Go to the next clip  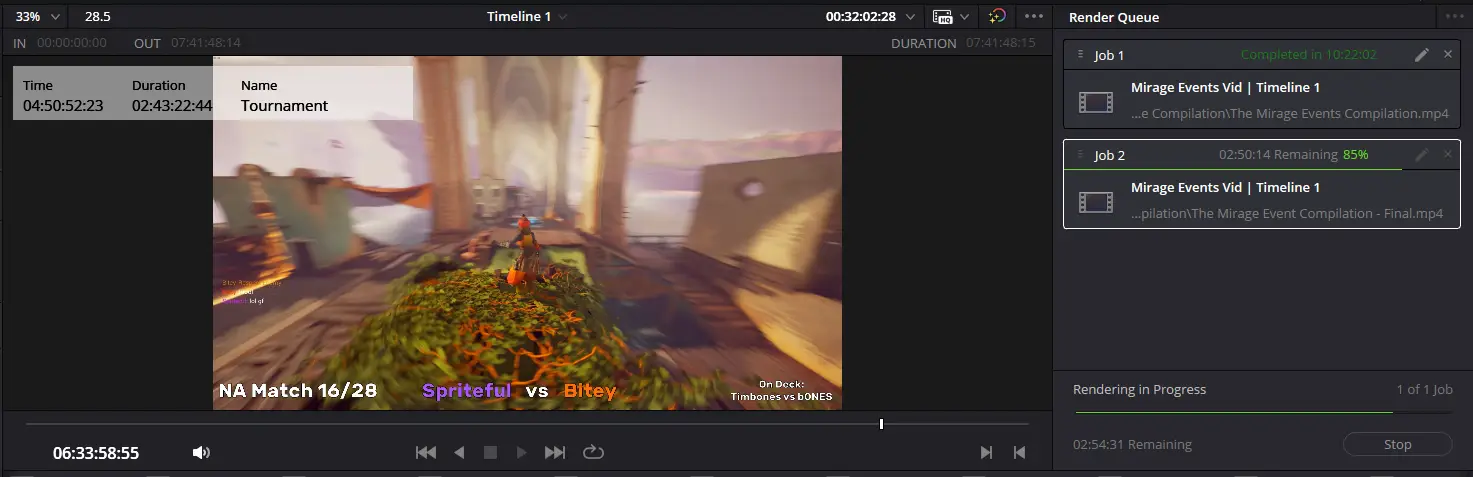986,452
